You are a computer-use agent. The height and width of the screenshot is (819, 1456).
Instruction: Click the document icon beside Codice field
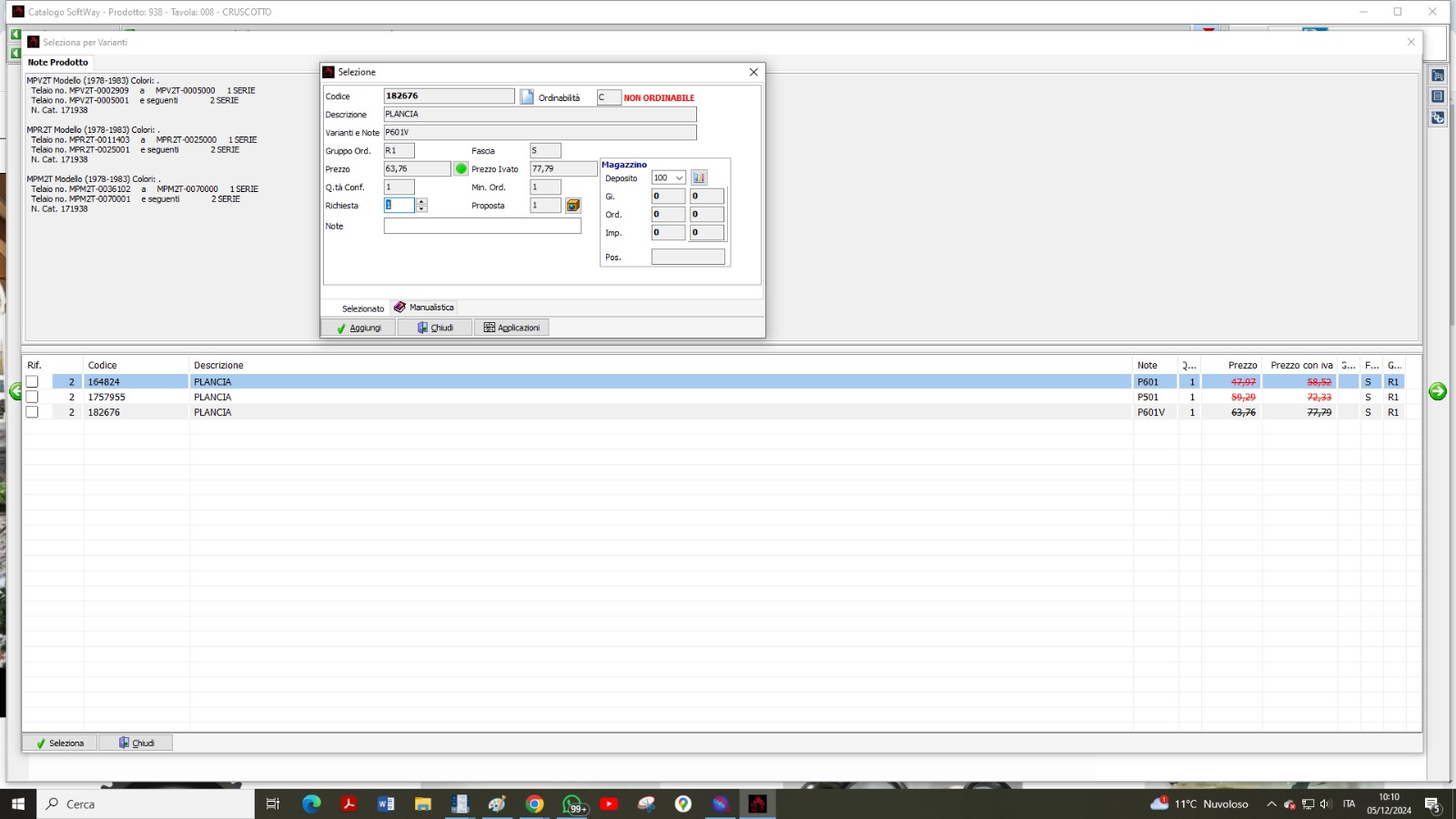527,96
